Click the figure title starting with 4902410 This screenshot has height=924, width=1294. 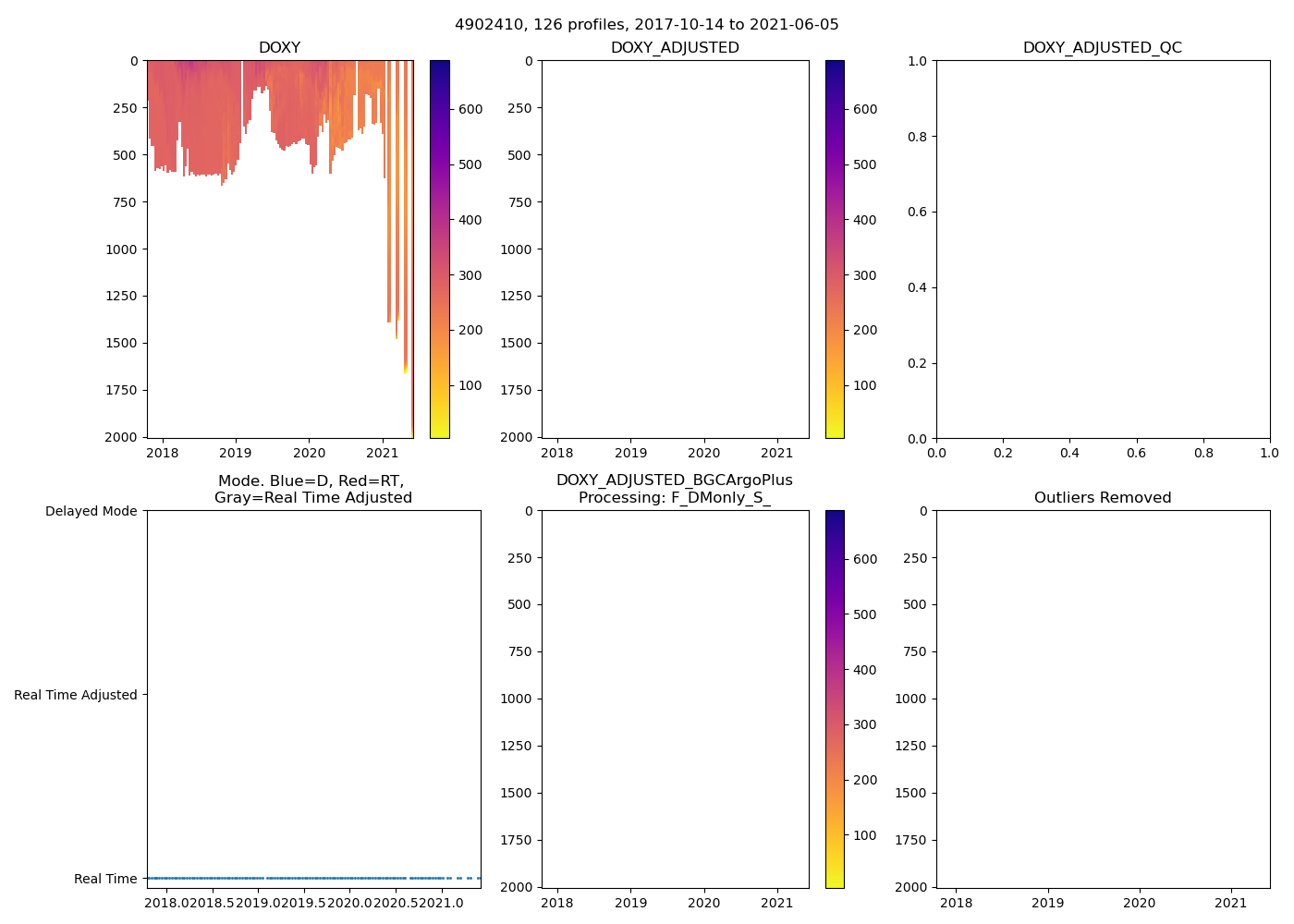click(646, 25)
